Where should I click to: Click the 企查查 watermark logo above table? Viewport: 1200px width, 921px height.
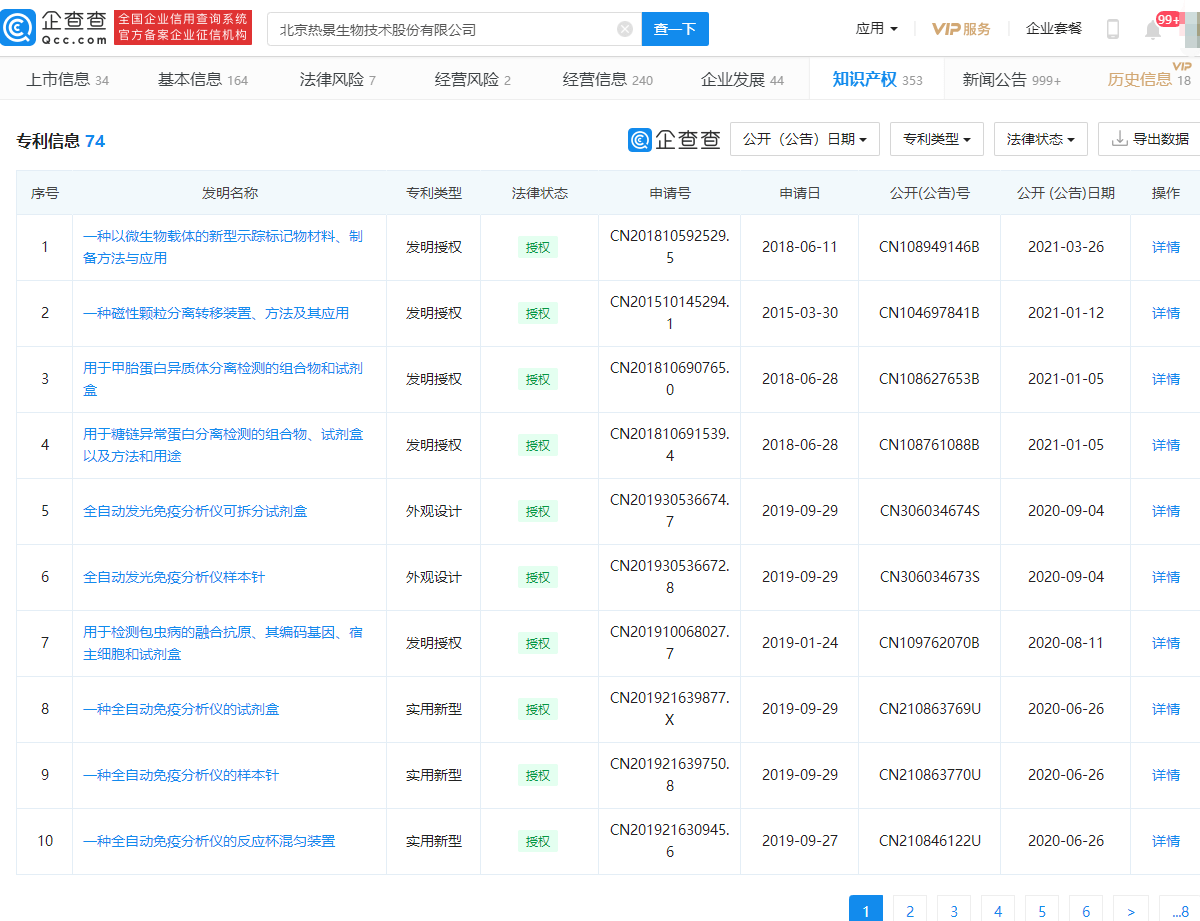tap(674, 140)
